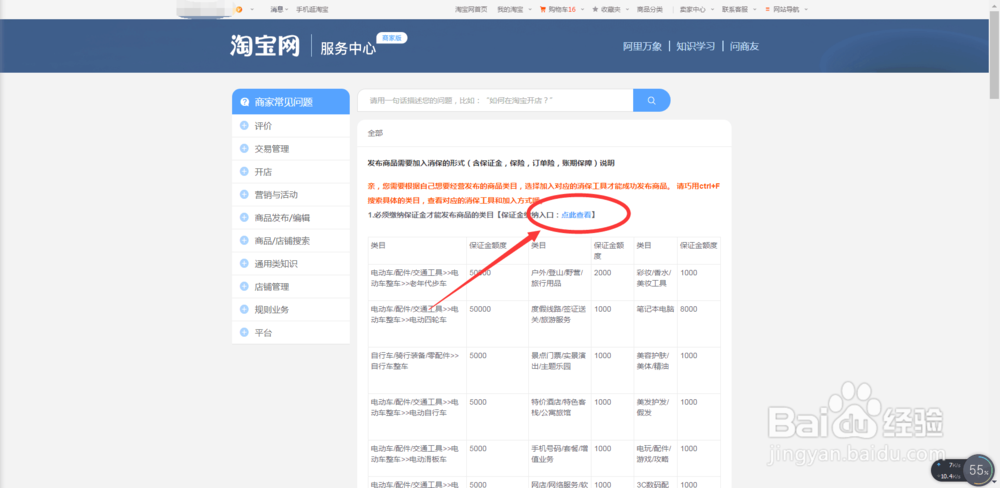
Task: Click cell ending with 老年代步车
Action: (417, 281)
